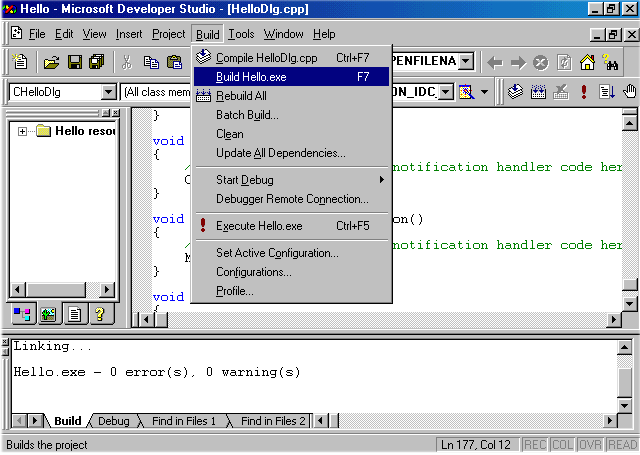This screenshot has width=640, height=455.
Task: Open the File menu
Action: [x=37, y=34]
